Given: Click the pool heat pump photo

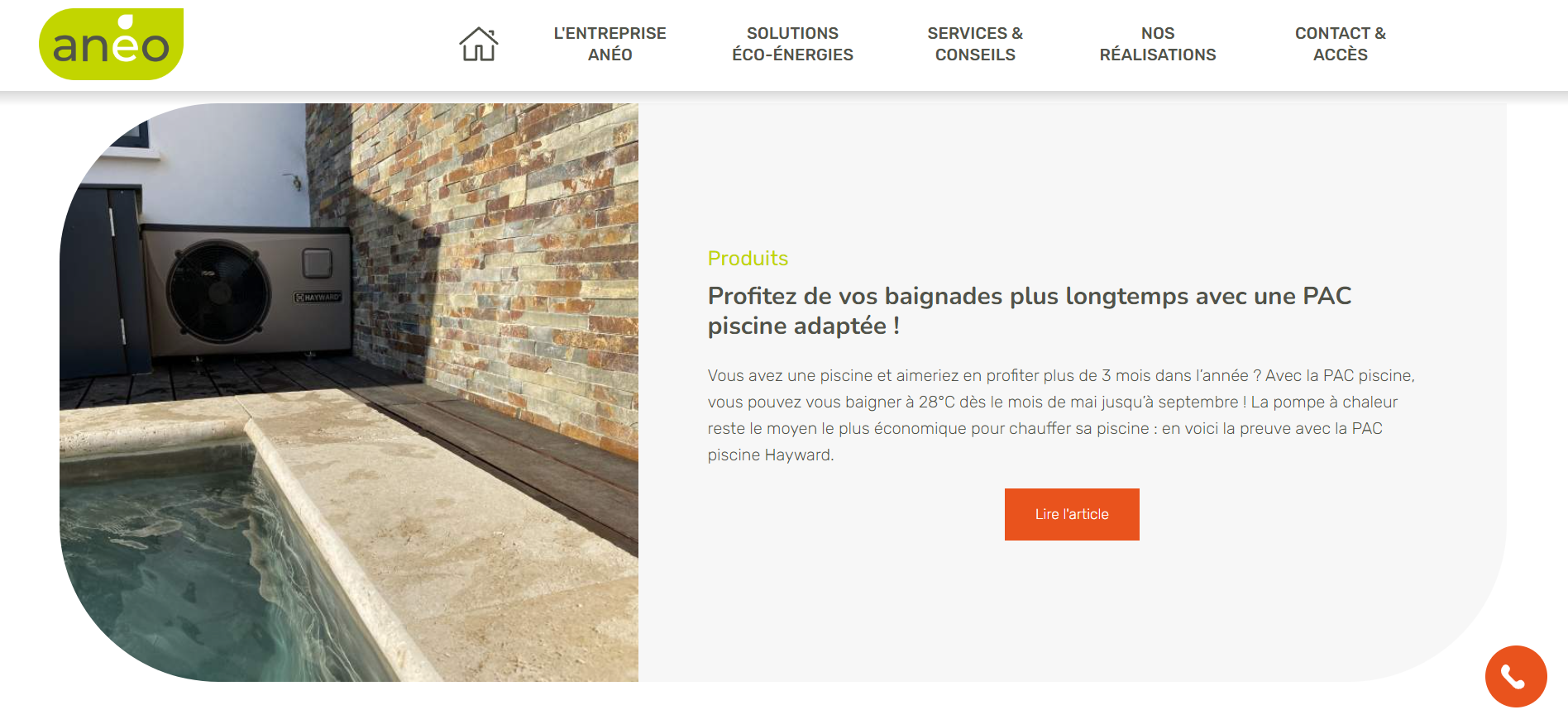Looking at the screenshot, I should [x=349, y=393].
